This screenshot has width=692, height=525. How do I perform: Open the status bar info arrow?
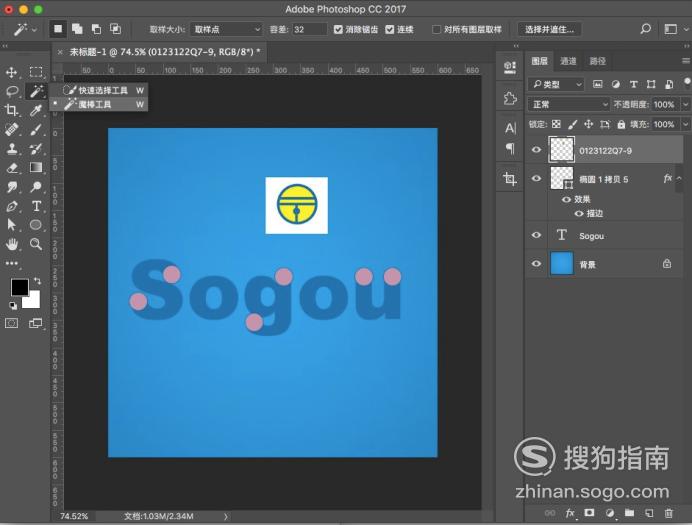tap(226, 516)
